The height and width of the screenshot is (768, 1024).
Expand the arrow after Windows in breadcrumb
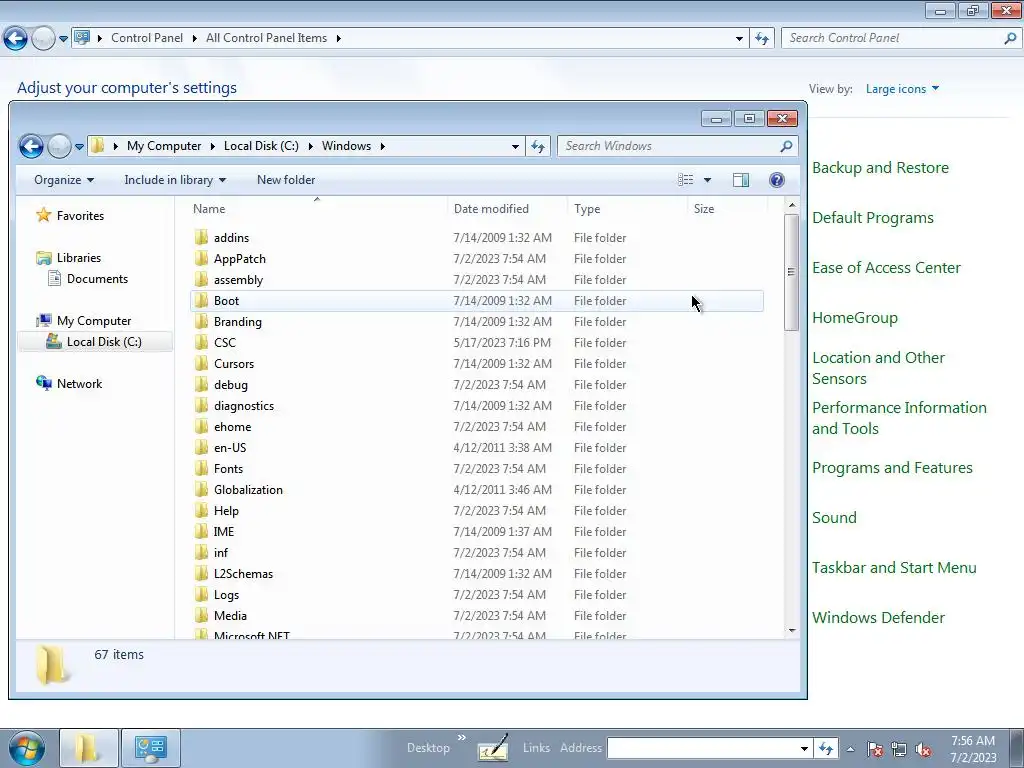point(383,146)
